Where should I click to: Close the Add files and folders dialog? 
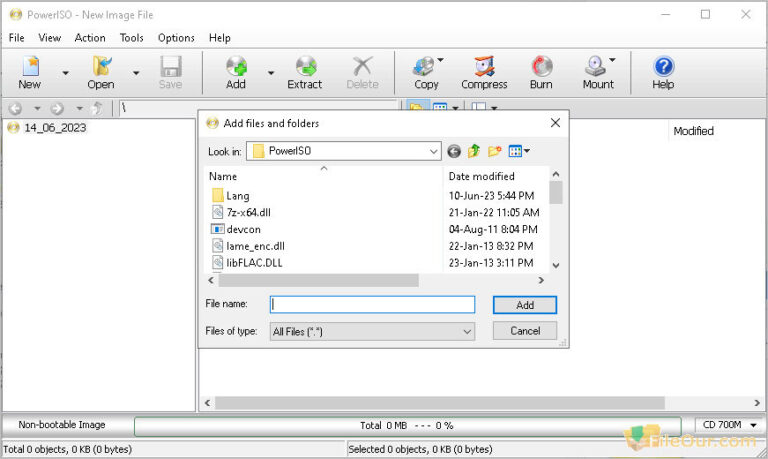(x=555, y=123)
